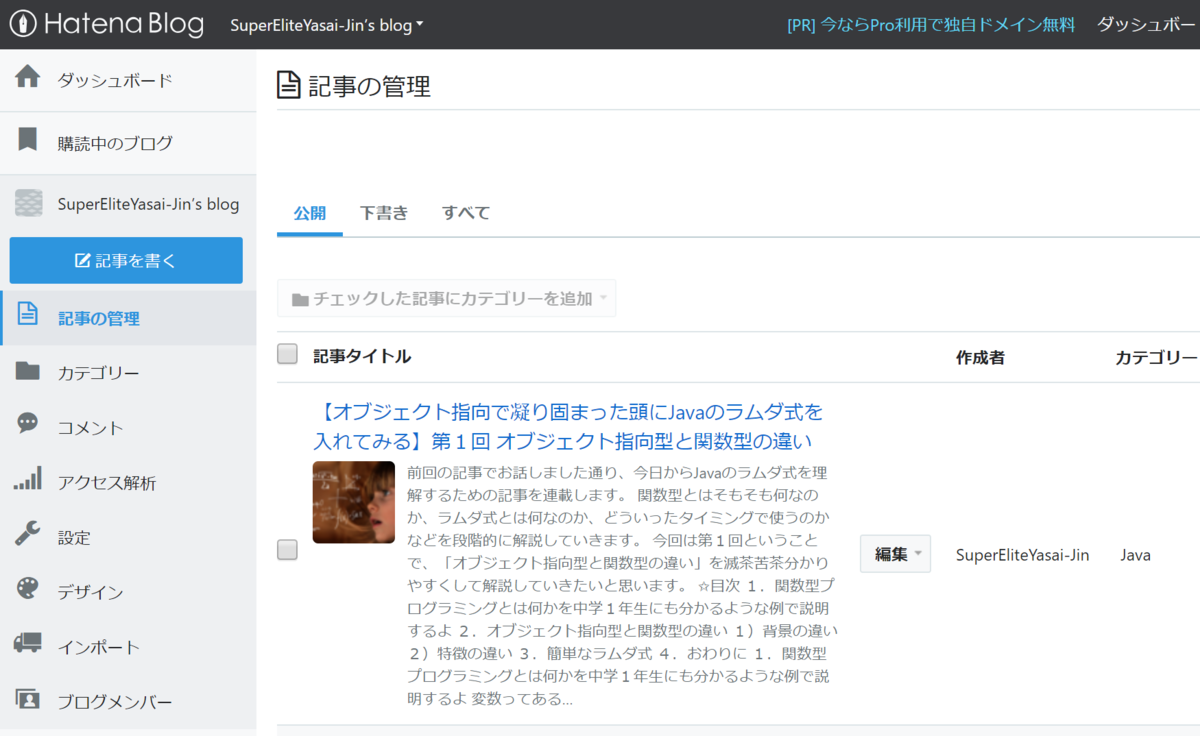
Task: Open チェックした記事にカテゴリーを追加 dropdown
Action: point(446,298)
